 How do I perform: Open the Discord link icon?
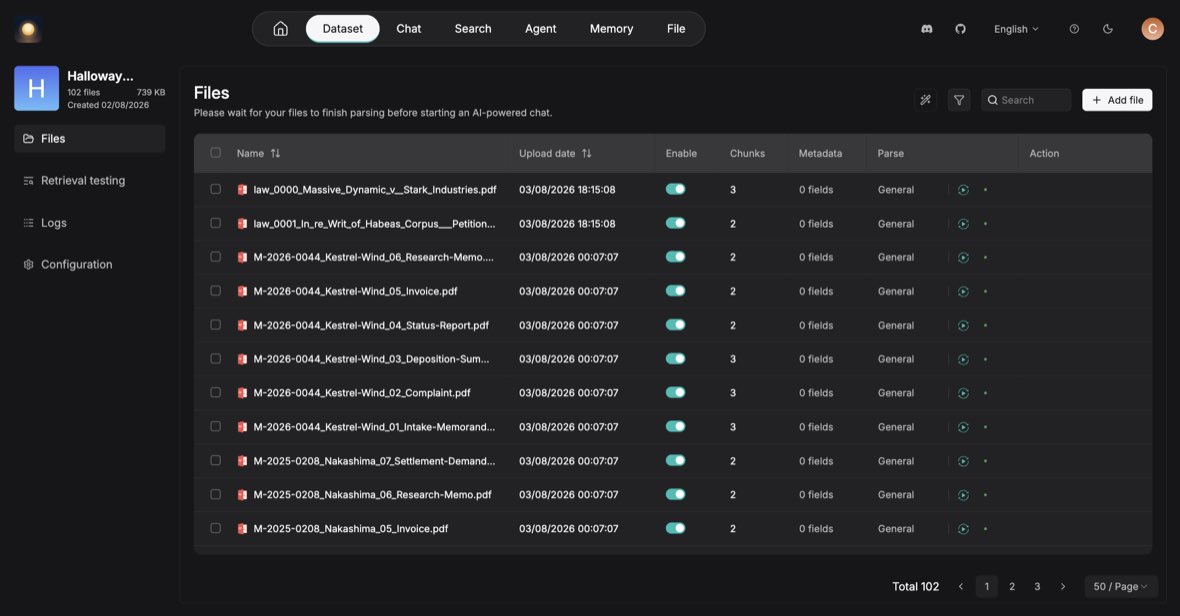926,29
